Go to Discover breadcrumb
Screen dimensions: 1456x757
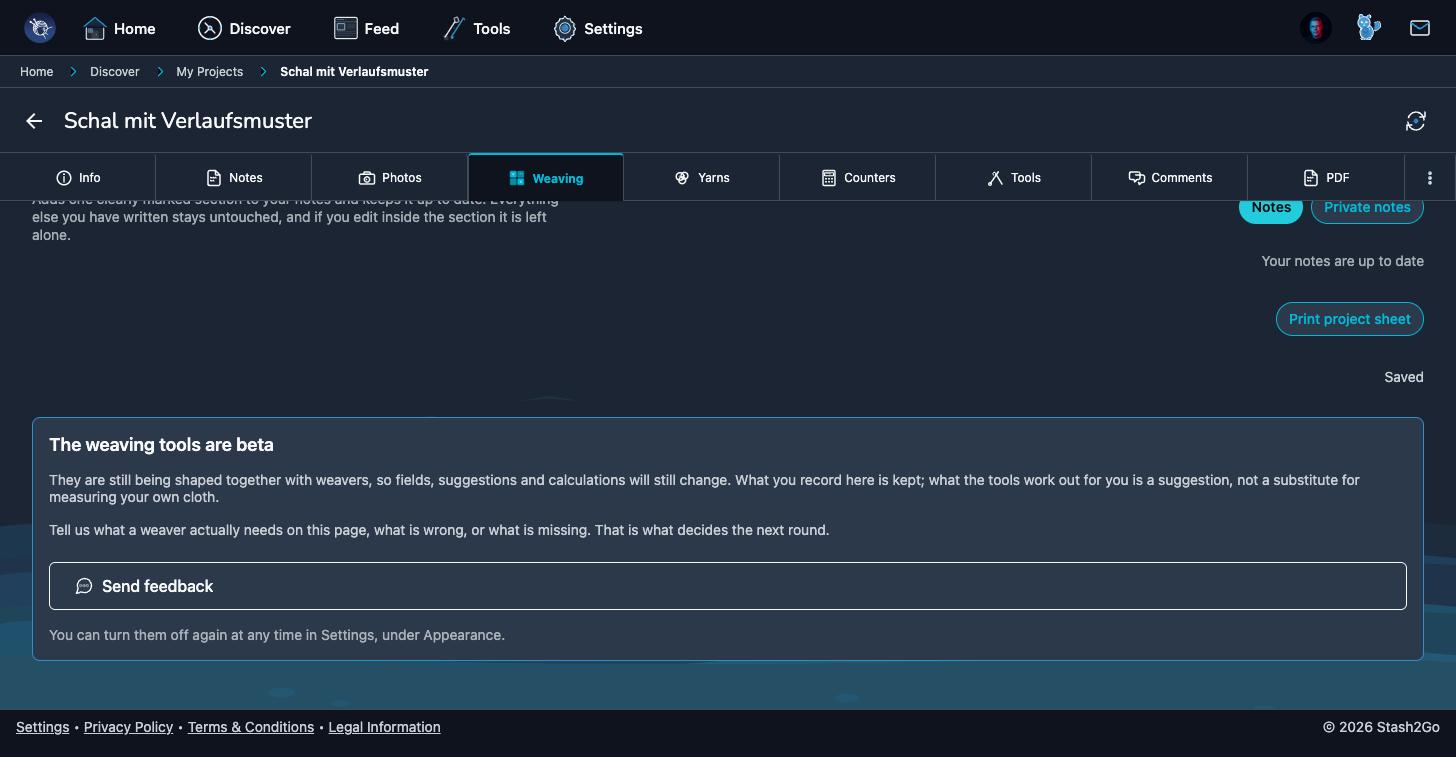(x=115, y=72)
